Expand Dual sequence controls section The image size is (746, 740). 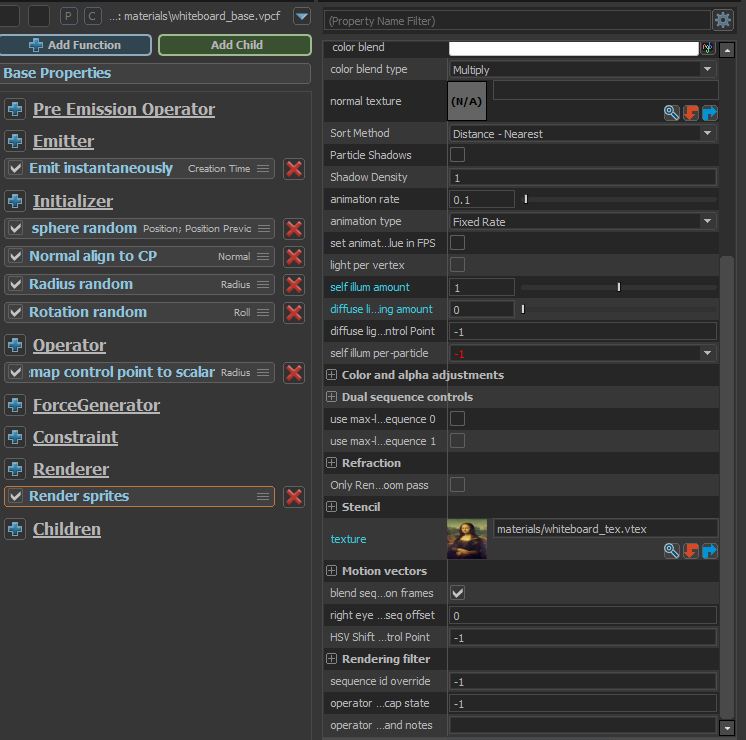click(332, 397)
